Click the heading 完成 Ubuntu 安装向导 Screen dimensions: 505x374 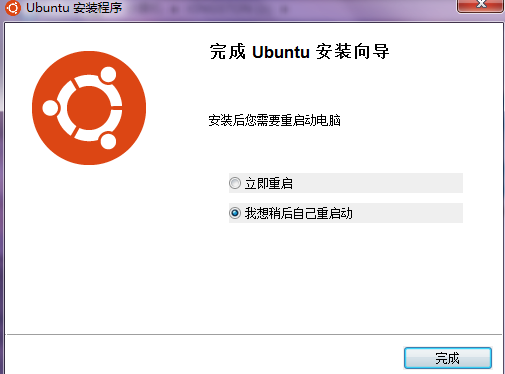pyautogui.click(x=299, y=52)
